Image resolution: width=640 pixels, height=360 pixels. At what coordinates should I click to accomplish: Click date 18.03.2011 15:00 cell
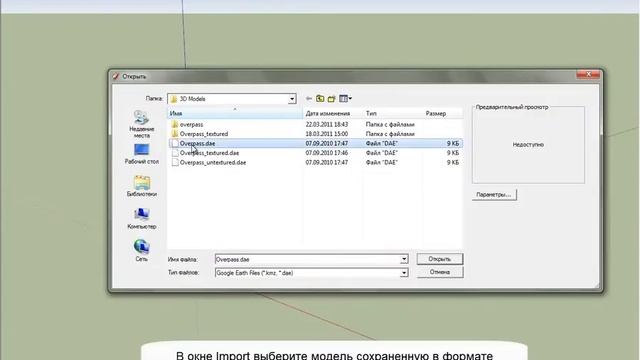tap(327, 134)
